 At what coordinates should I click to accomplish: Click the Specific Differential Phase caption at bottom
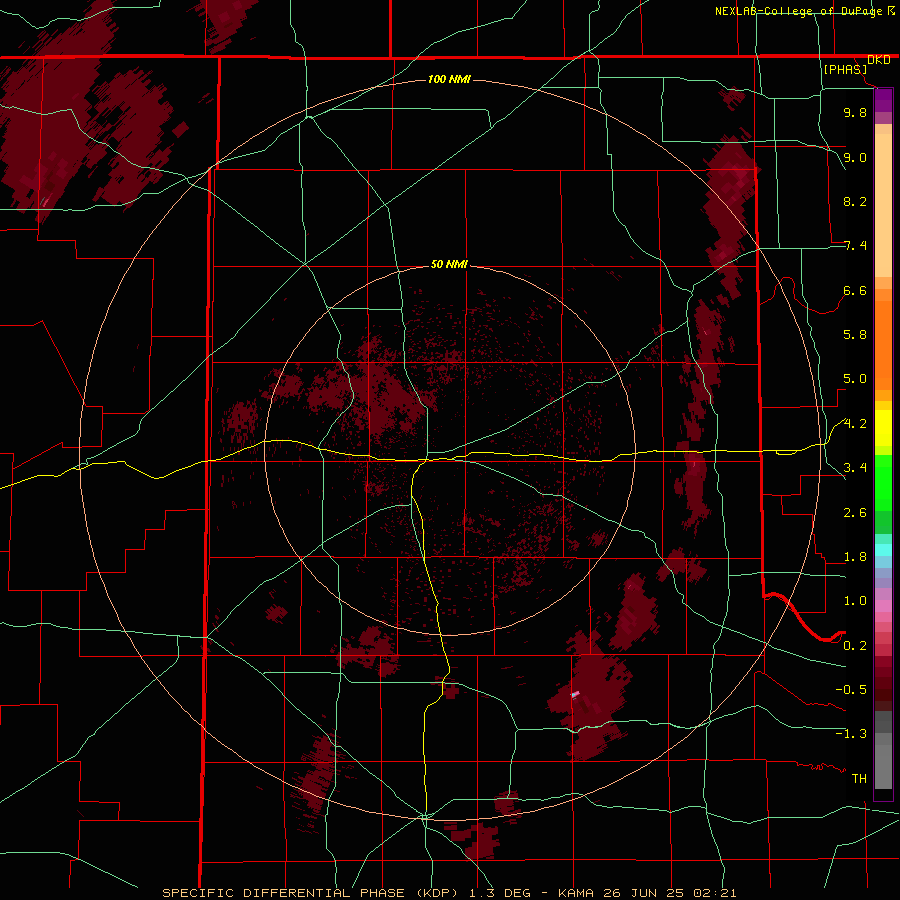click(x=449, y=893)
